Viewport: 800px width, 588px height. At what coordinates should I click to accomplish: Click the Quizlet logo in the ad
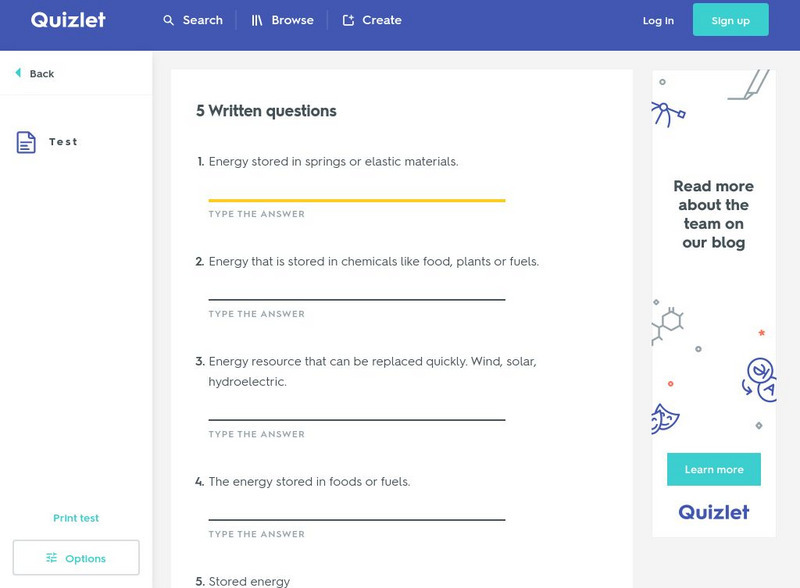(x=714, y=512)
